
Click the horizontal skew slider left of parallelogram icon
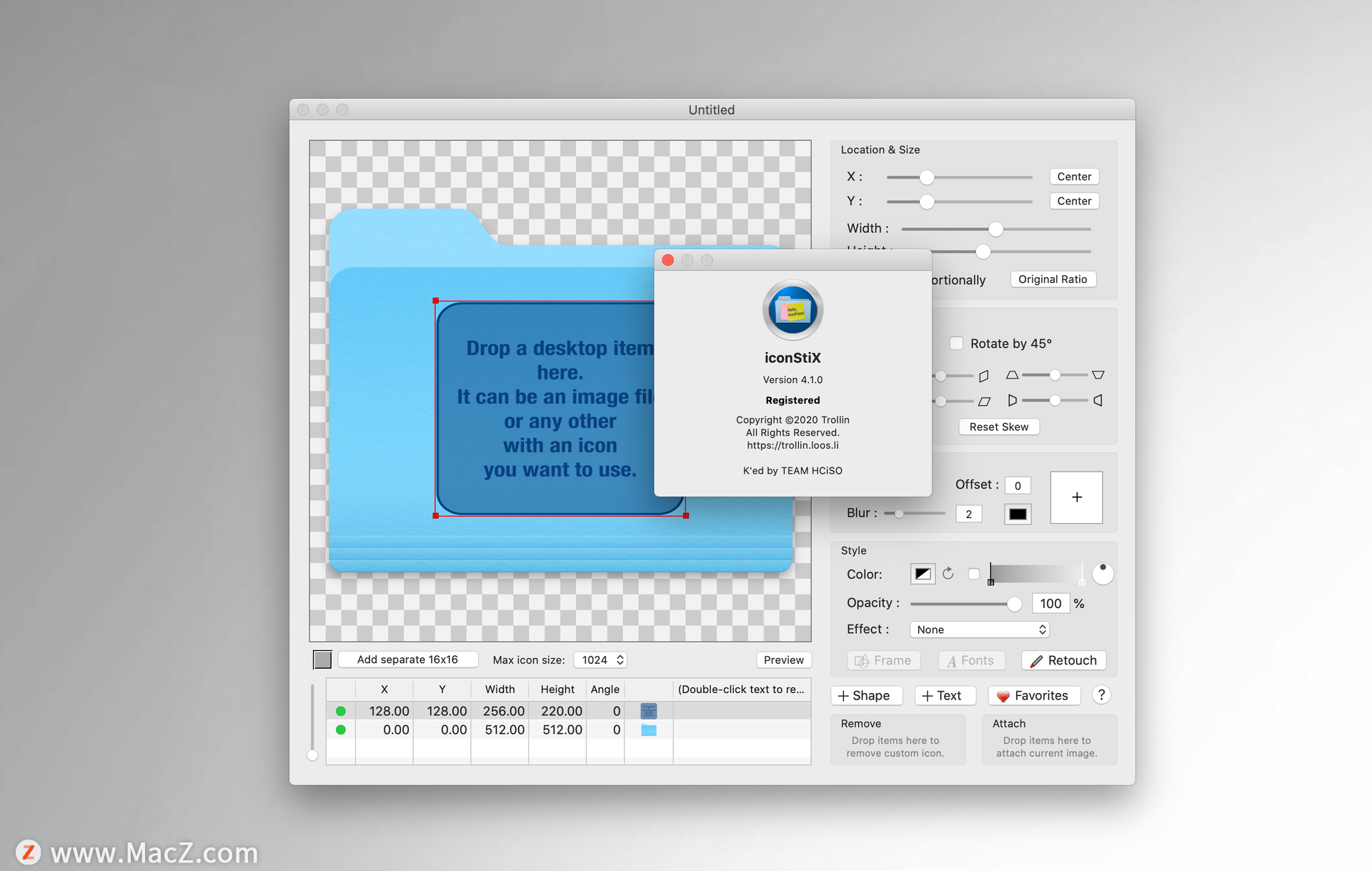[953, 402]
